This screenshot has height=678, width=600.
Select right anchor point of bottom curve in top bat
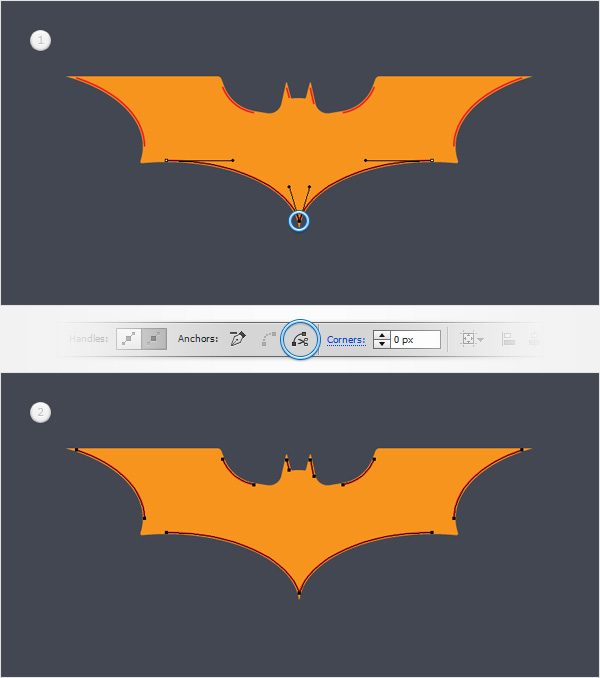coord(432,160)
